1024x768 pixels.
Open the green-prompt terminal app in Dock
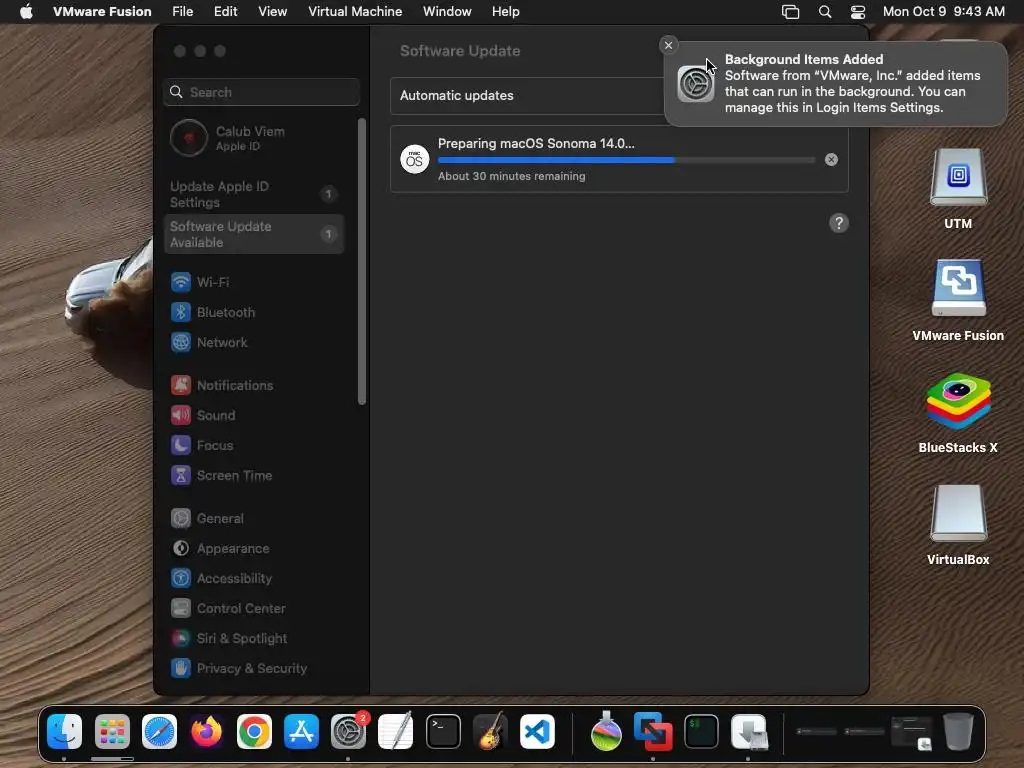tap(701, 731)
